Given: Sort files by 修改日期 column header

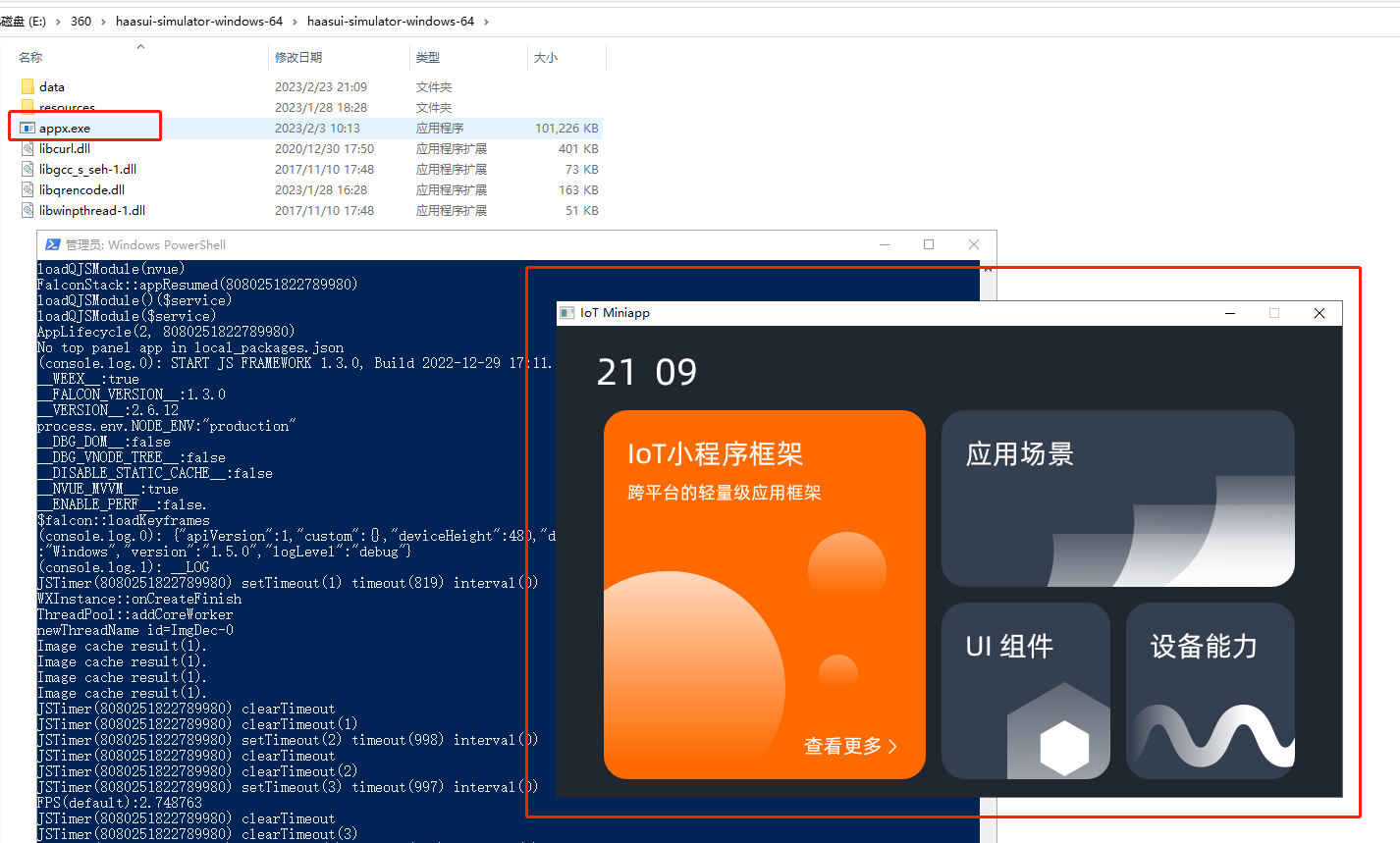Looking at the screenshot, I should [298, 58].
